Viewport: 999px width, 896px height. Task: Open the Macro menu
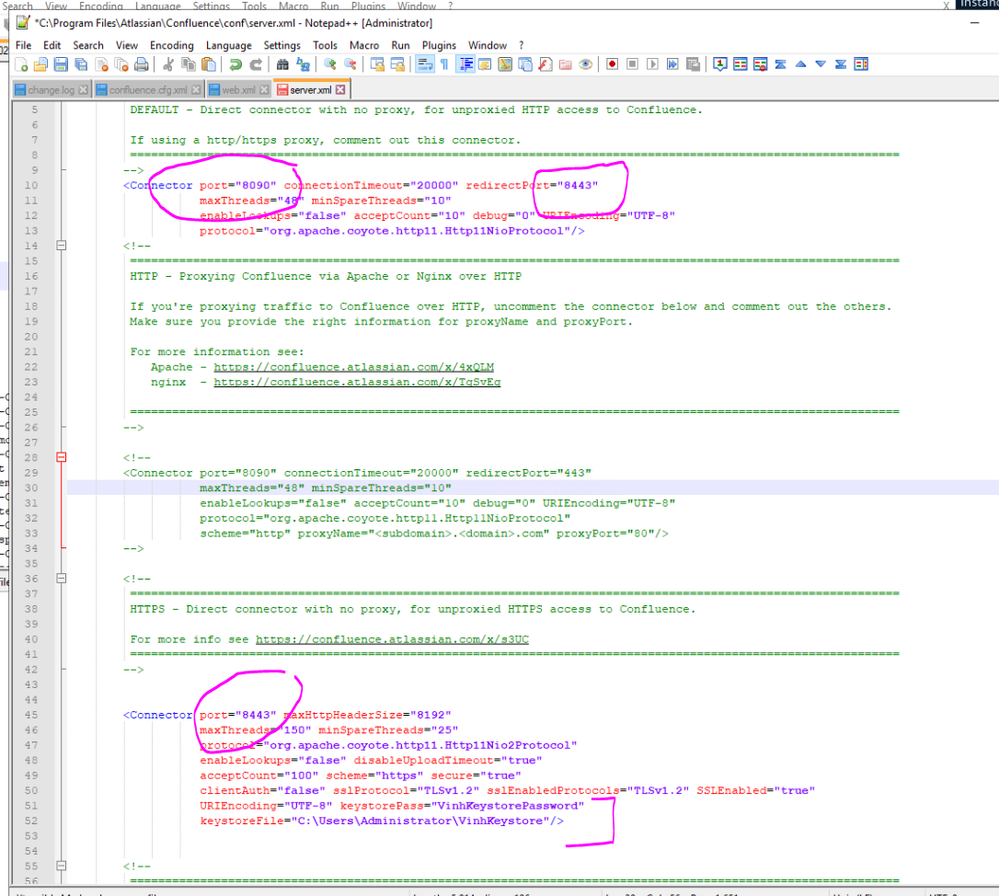pyautogui.click(x=364, y=45)
